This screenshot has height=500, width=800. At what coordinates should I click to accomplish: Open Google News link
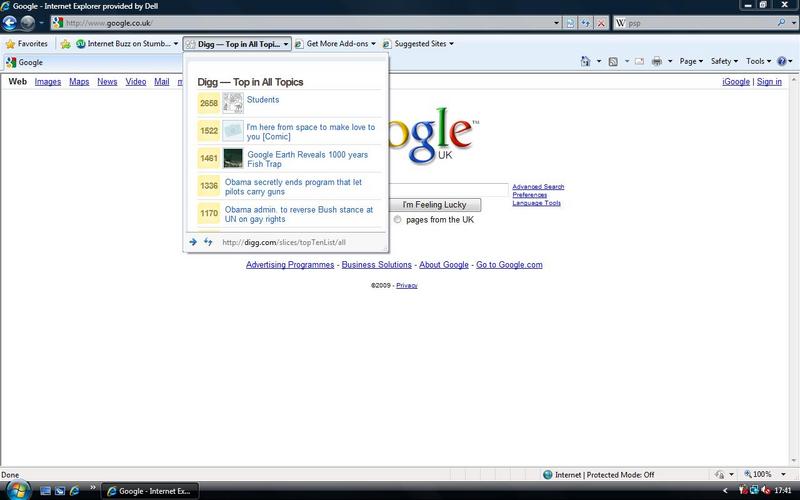coord(107,82)
